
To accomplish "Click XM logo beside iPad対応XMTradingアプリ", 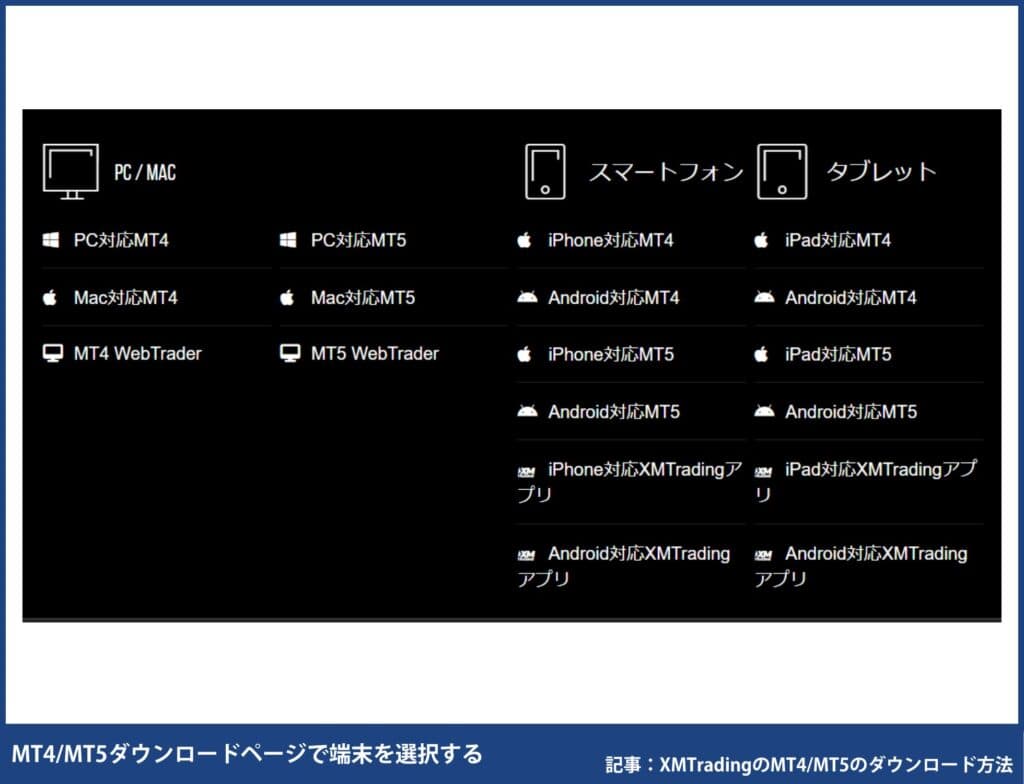I will (x=763, y=472).
